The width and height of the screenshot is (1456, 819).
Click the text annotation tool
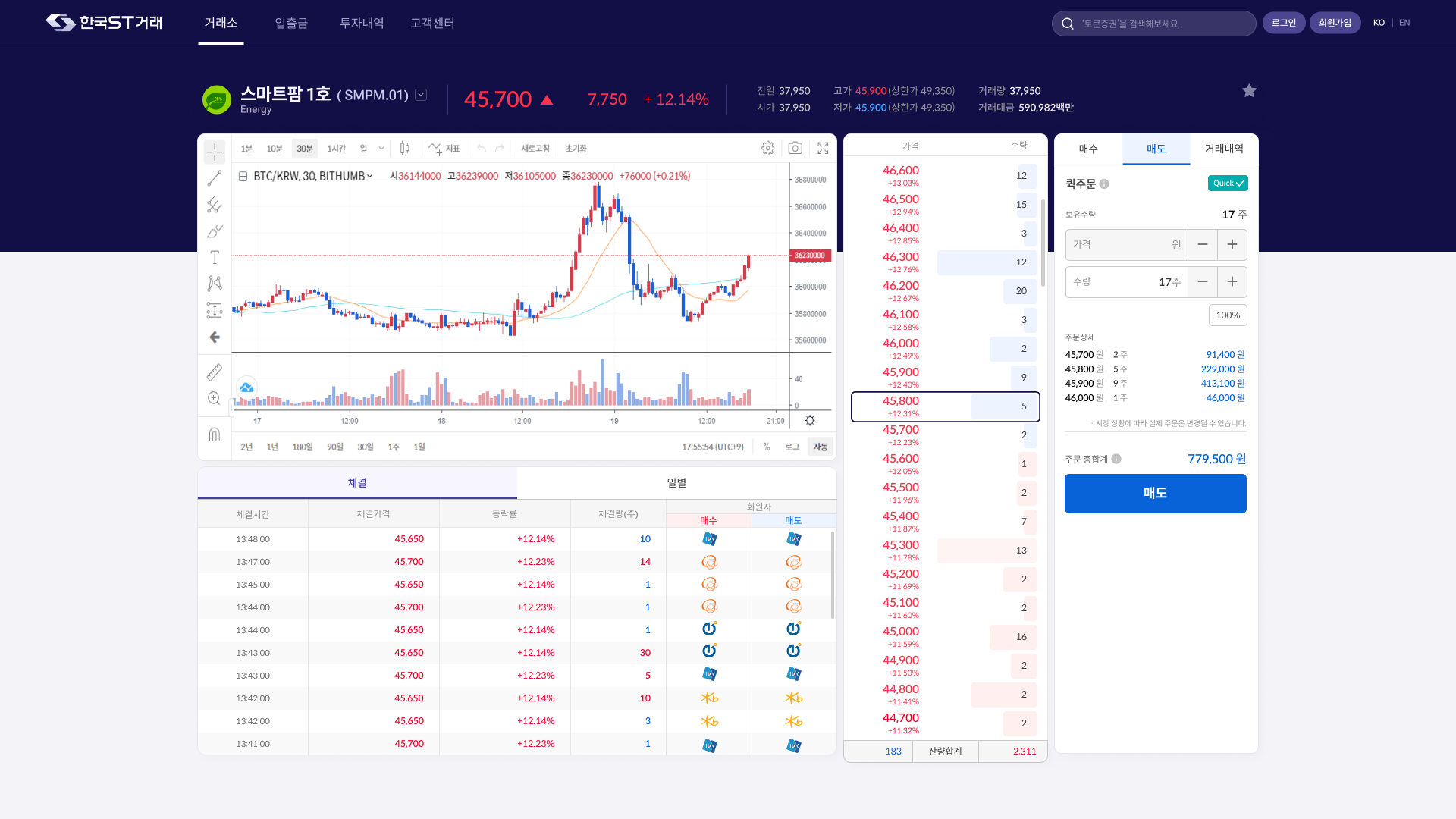[x=215, y=258]
